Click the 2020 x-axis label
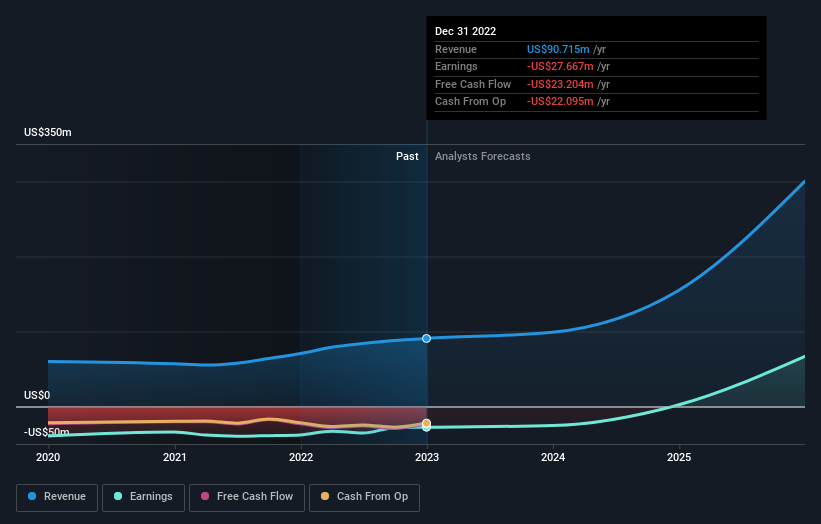The height and width of the screenshot is (524, 821). tap(48, 458)
